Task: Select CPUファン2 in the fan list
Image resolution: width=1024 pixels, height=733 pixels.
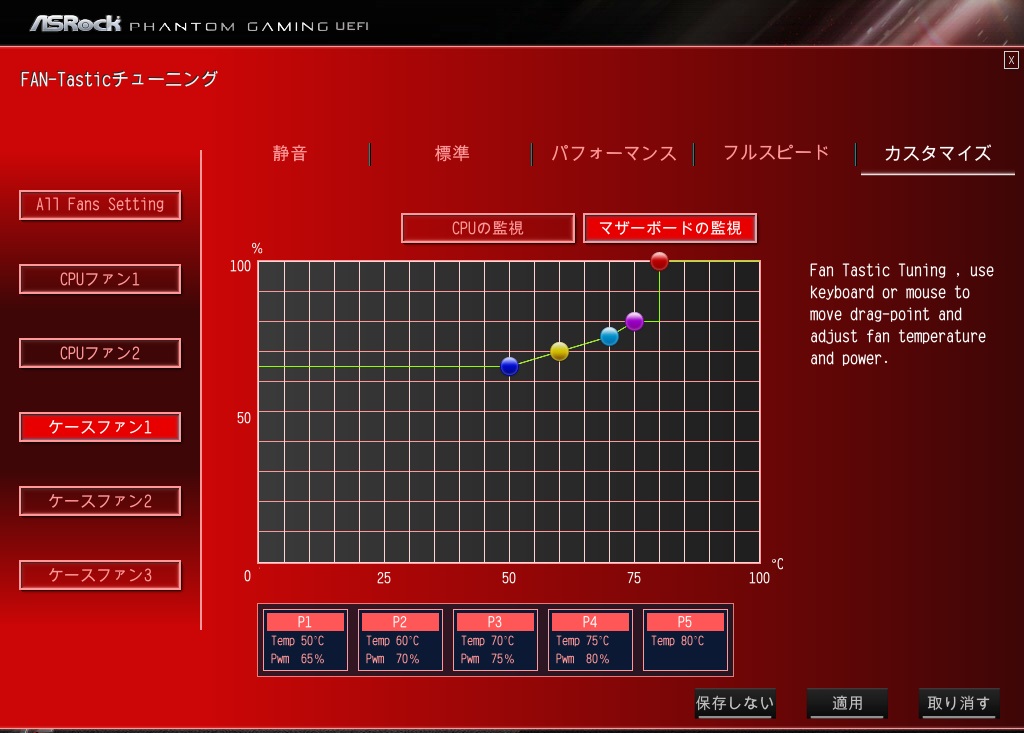Action: coord(100,353)
